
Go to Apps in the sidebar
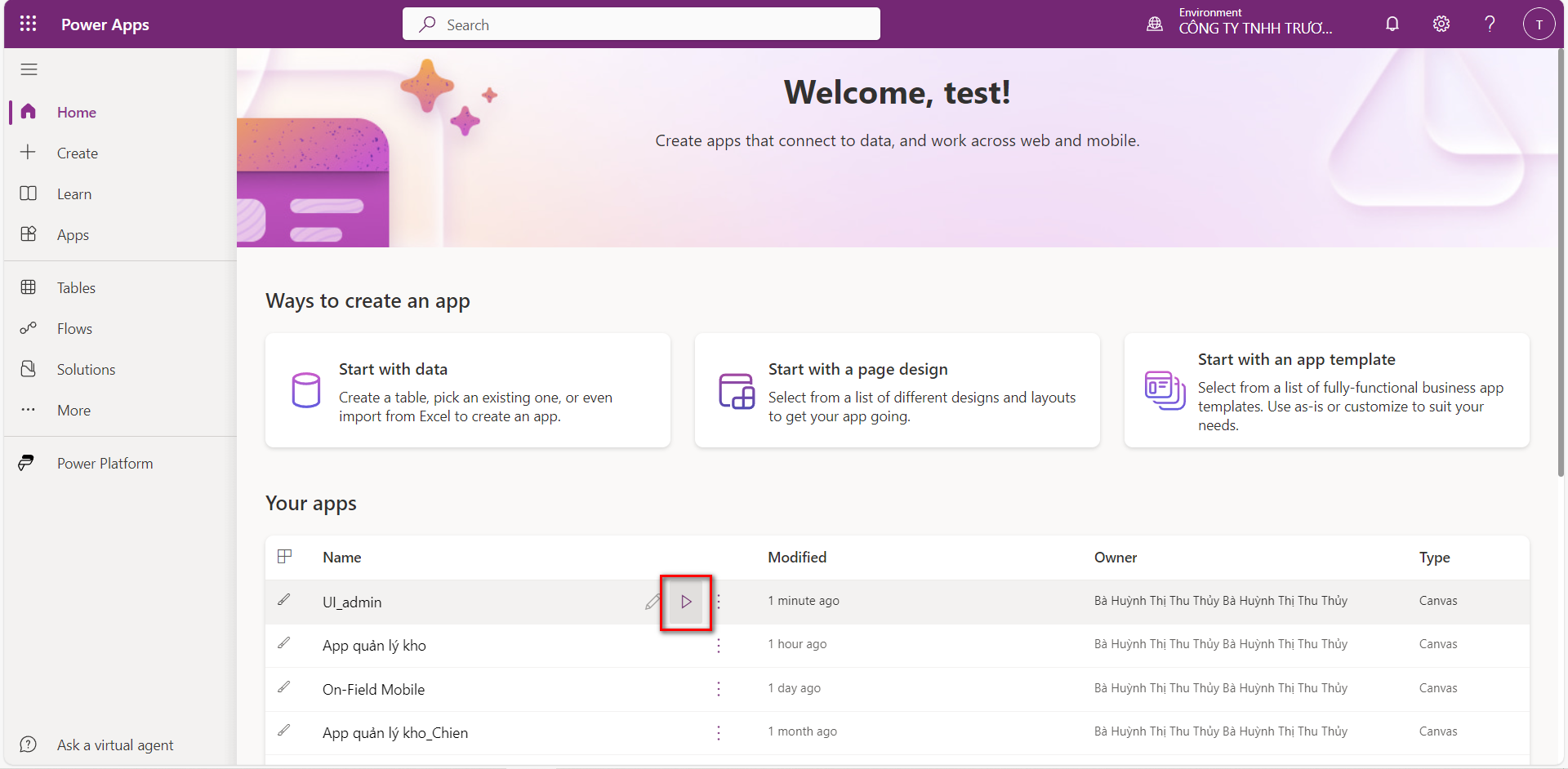[73, 235]
